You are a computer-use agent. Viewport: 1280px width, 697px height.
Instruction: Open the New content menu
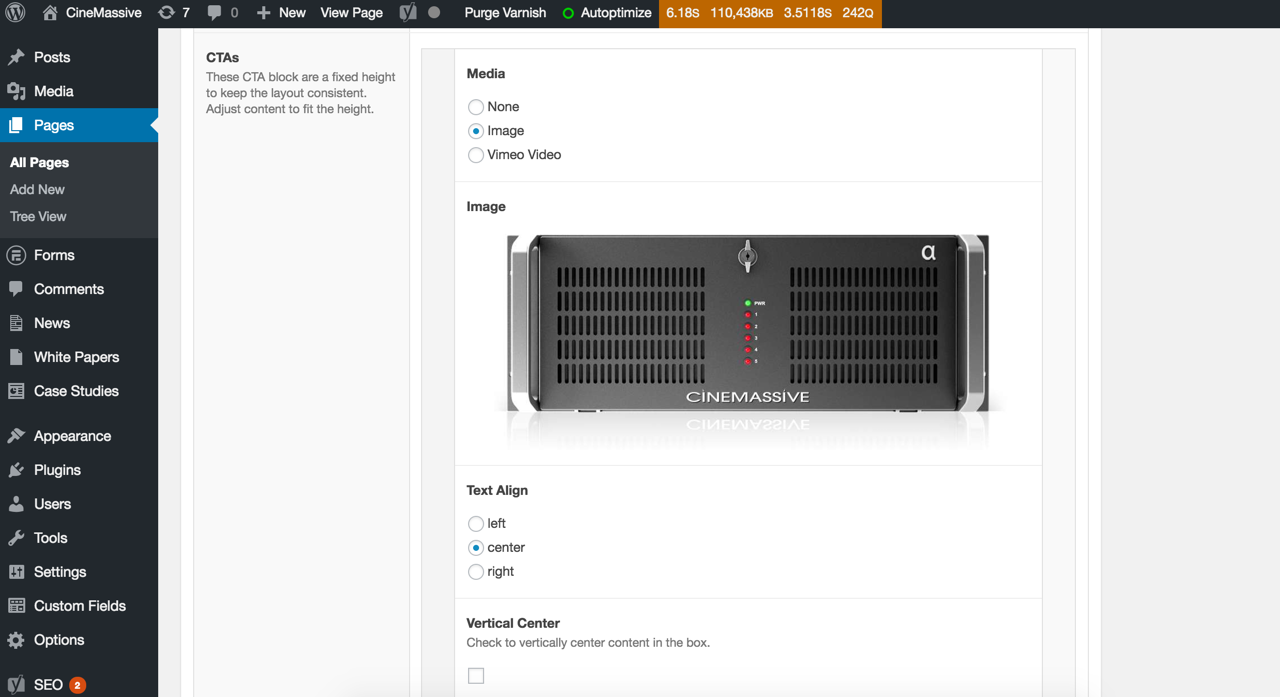292,13
